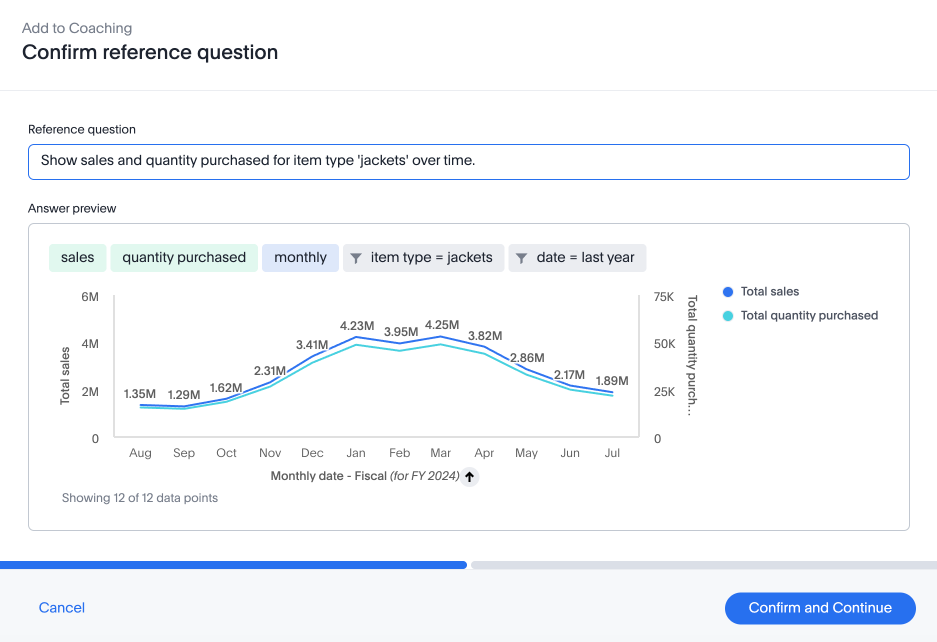Screen dimensions: 937x642
Task: Click the funnel icon on the last year filter chip
Action: 521,257
